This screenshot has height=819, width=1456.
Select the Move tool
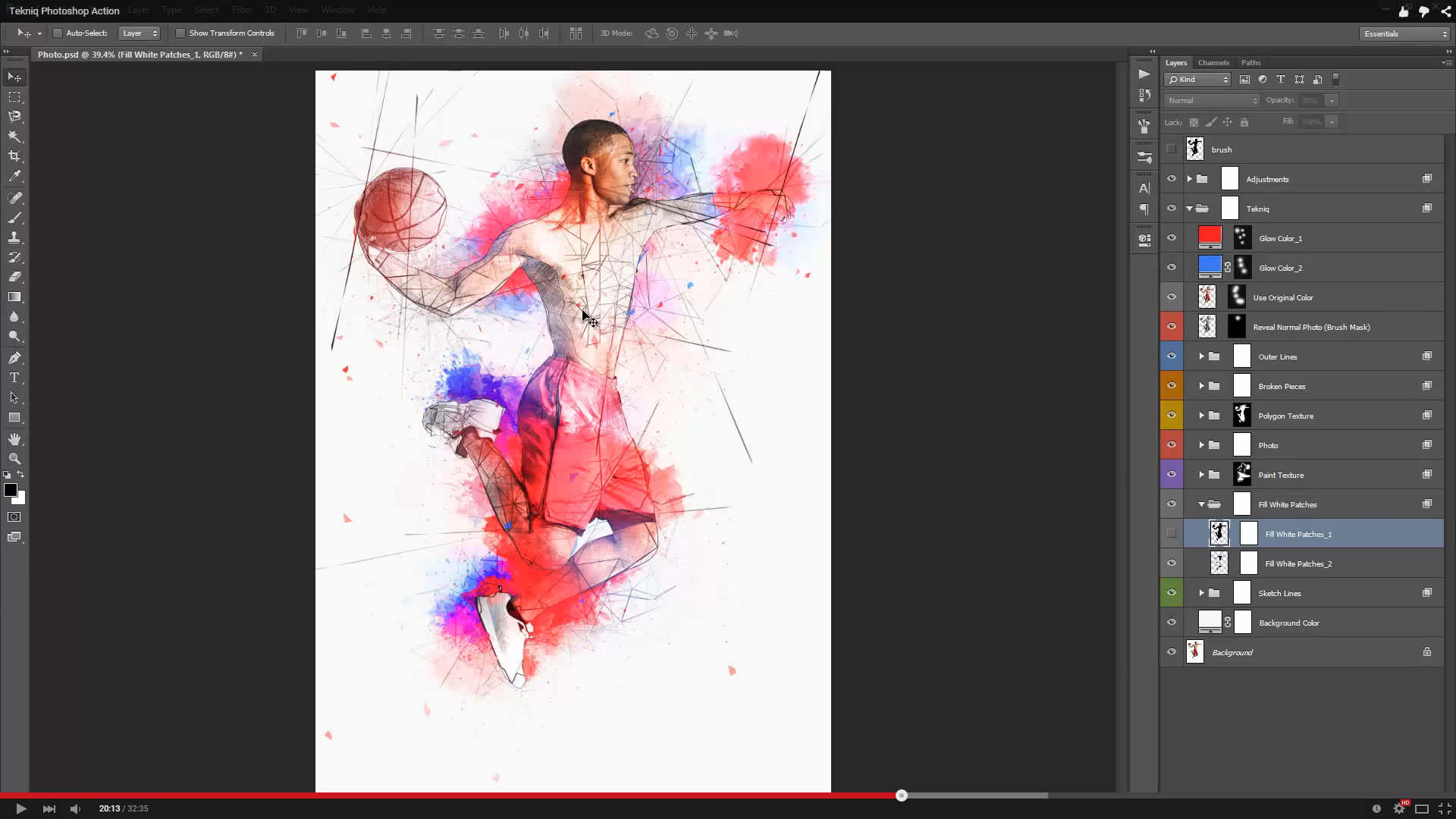point(14,77)
